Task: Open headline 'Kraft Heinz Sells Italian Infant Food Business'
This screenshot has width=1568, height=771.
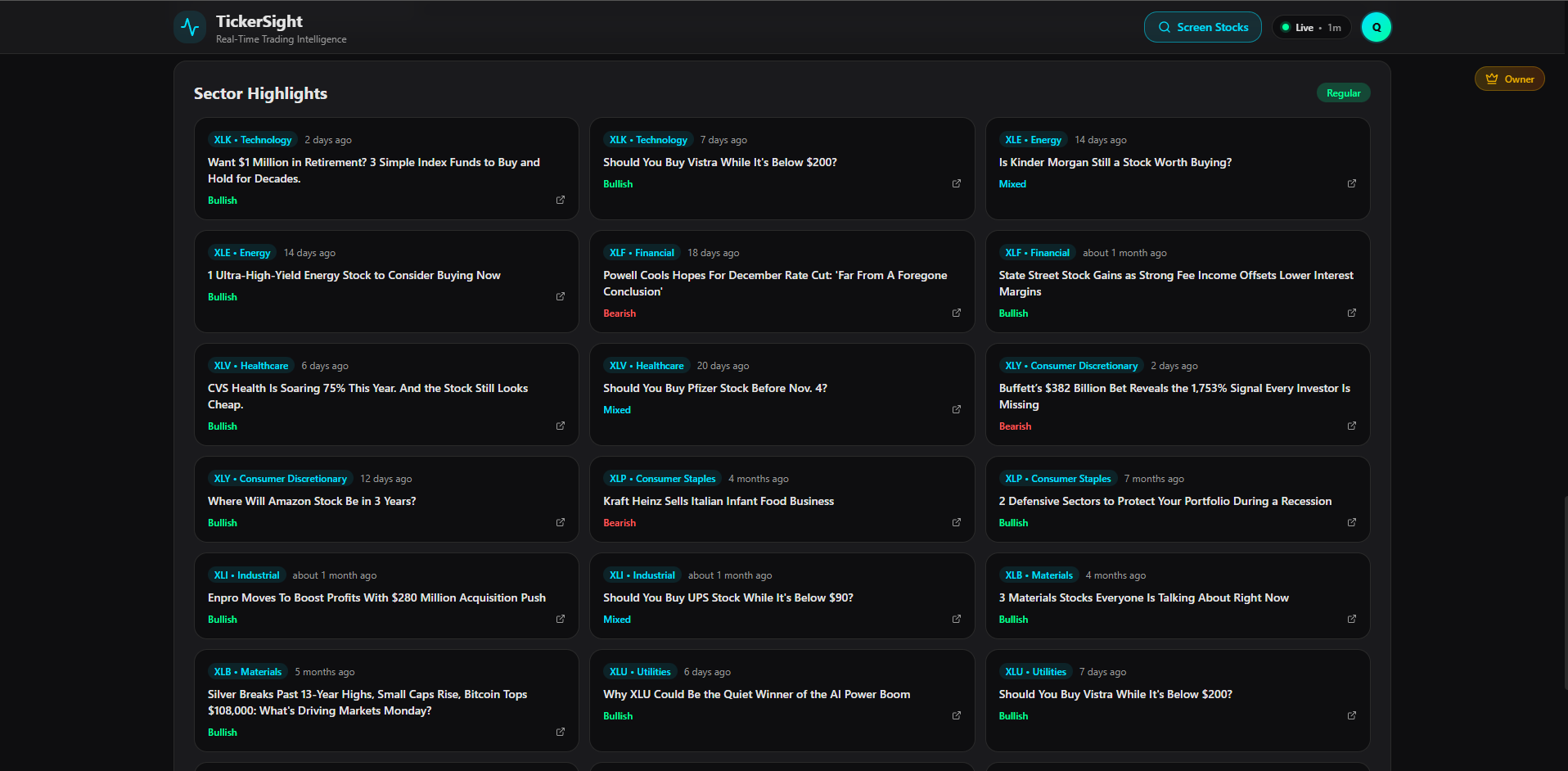Action: coord(719,501)
